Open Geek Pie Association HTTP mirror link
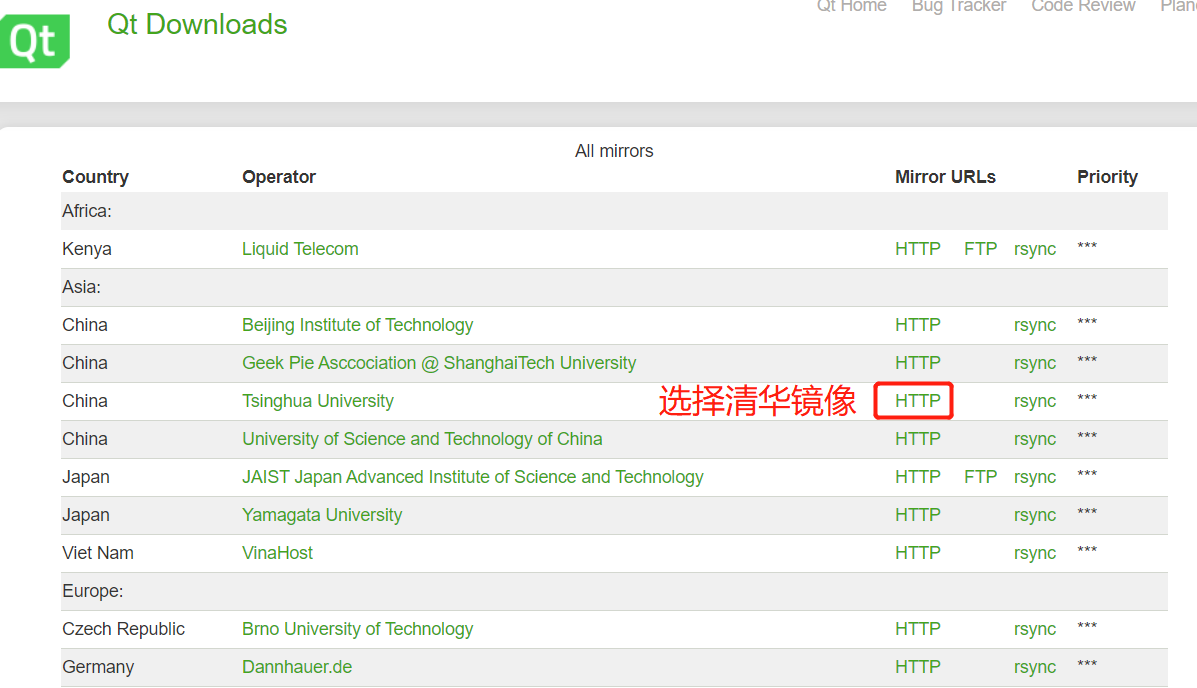The image size is (1197, 688). click(x=918, y=363)
